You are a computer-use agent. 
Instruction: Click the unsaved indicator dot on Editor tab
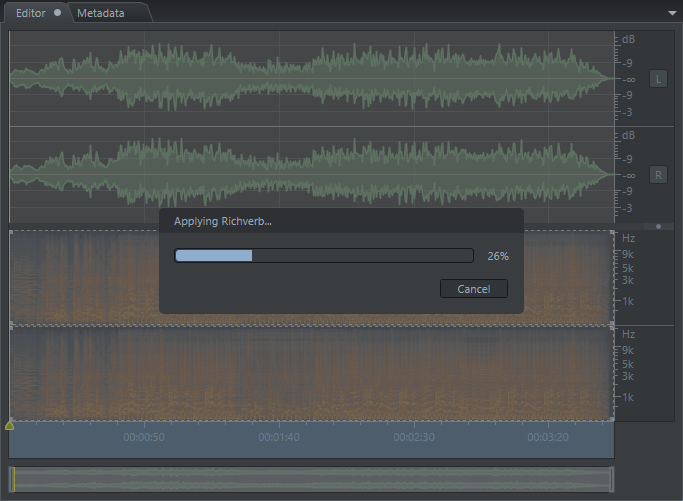pos(58,13)
